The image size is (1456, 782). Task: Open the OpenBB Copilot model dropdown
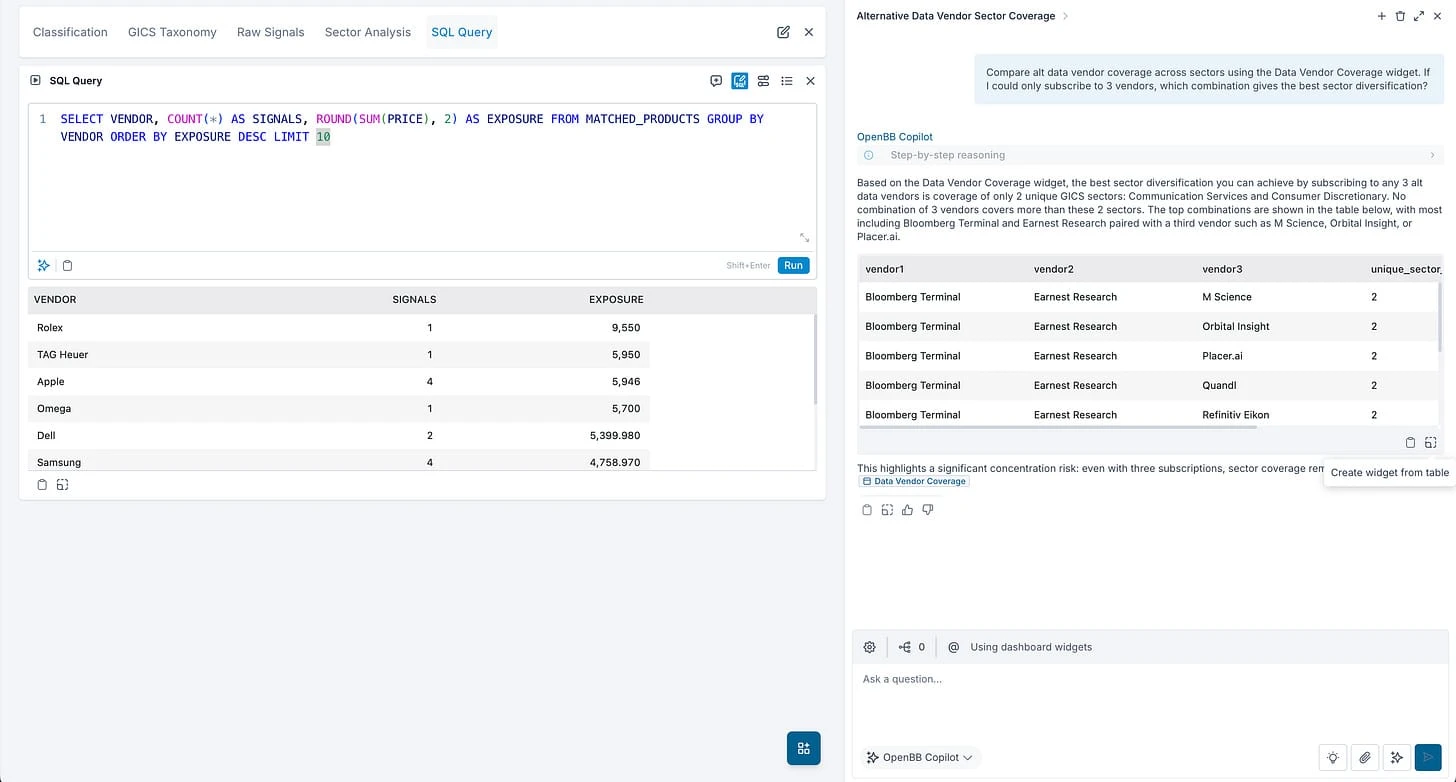(920, 757)
